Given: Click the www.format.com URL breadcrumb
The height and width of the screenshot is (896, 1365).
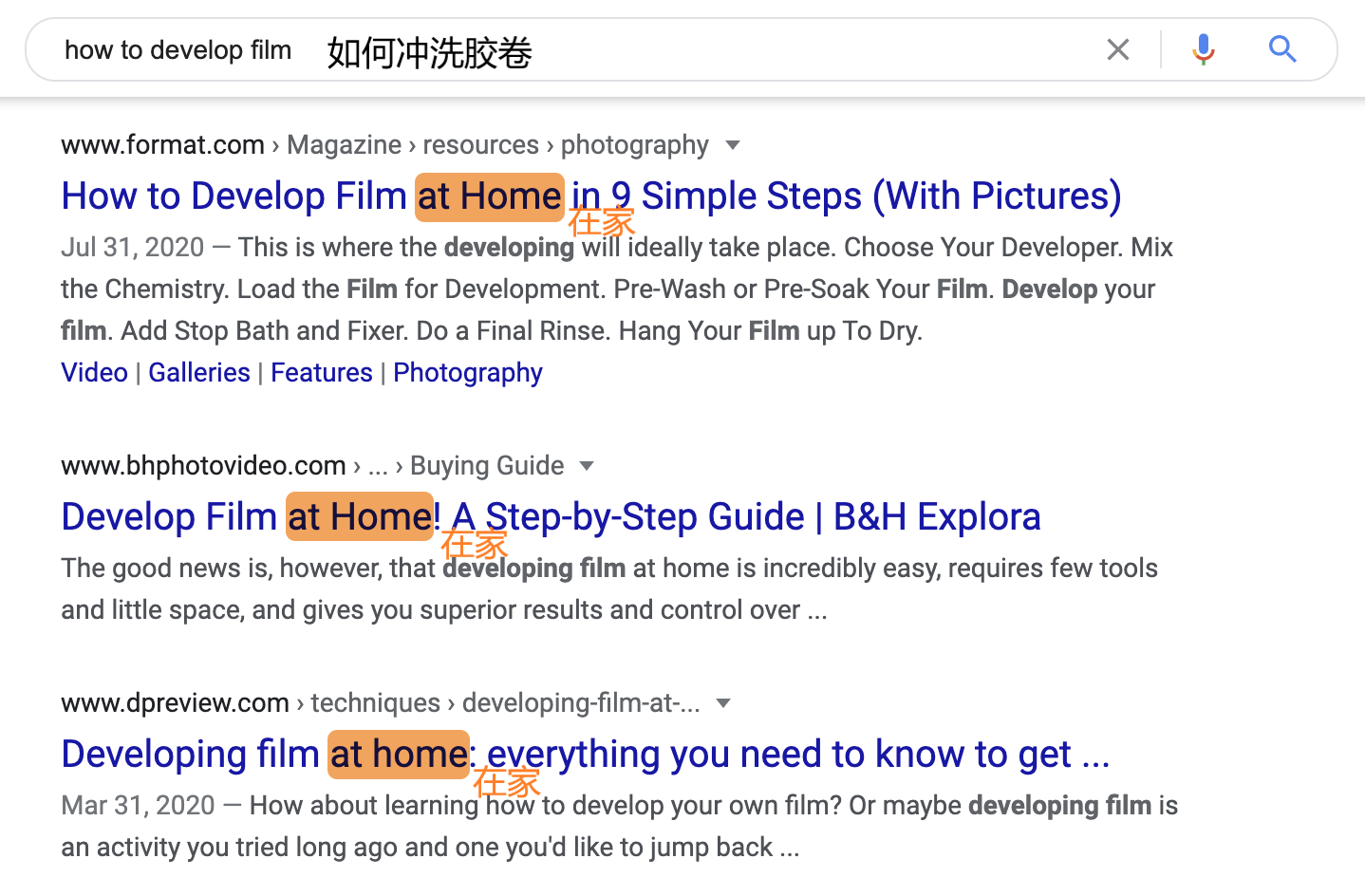Looking at the screenshot, I should (x=162, y=145).
